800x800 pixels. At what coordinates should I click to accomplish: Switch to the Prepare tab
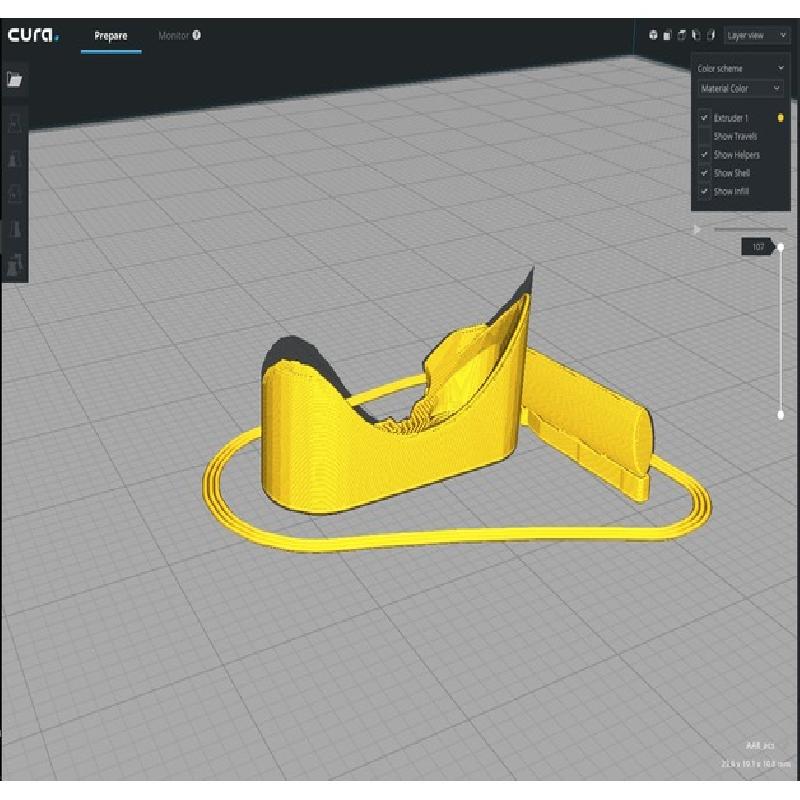click(x=111, y=36)
